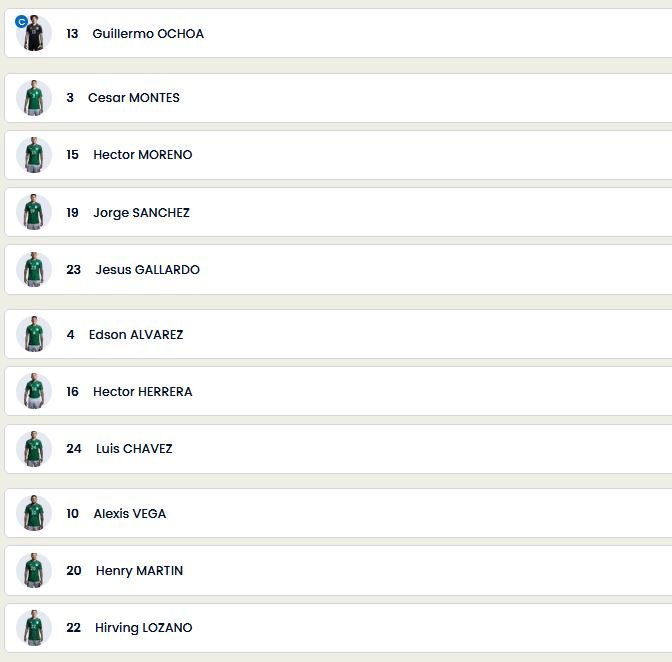Click the captain badge on Ochoa's avatar

pyautogui.click(x=21, y=21)
